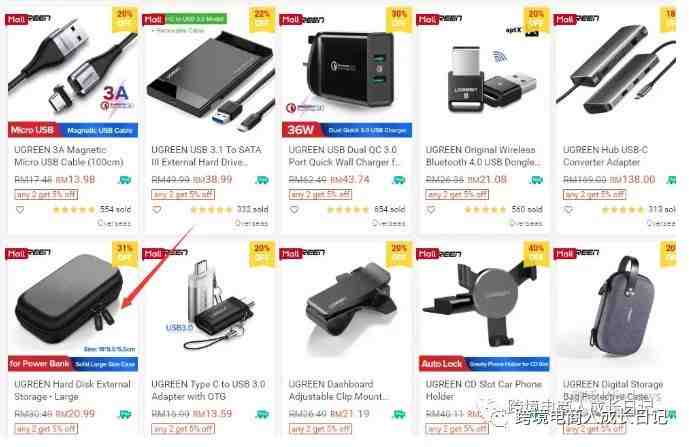The image size is (689, 447).
Task: Click the heart icon on the Bluetooth 4.0 USB Dongle
Action: (x=431, y=210)
